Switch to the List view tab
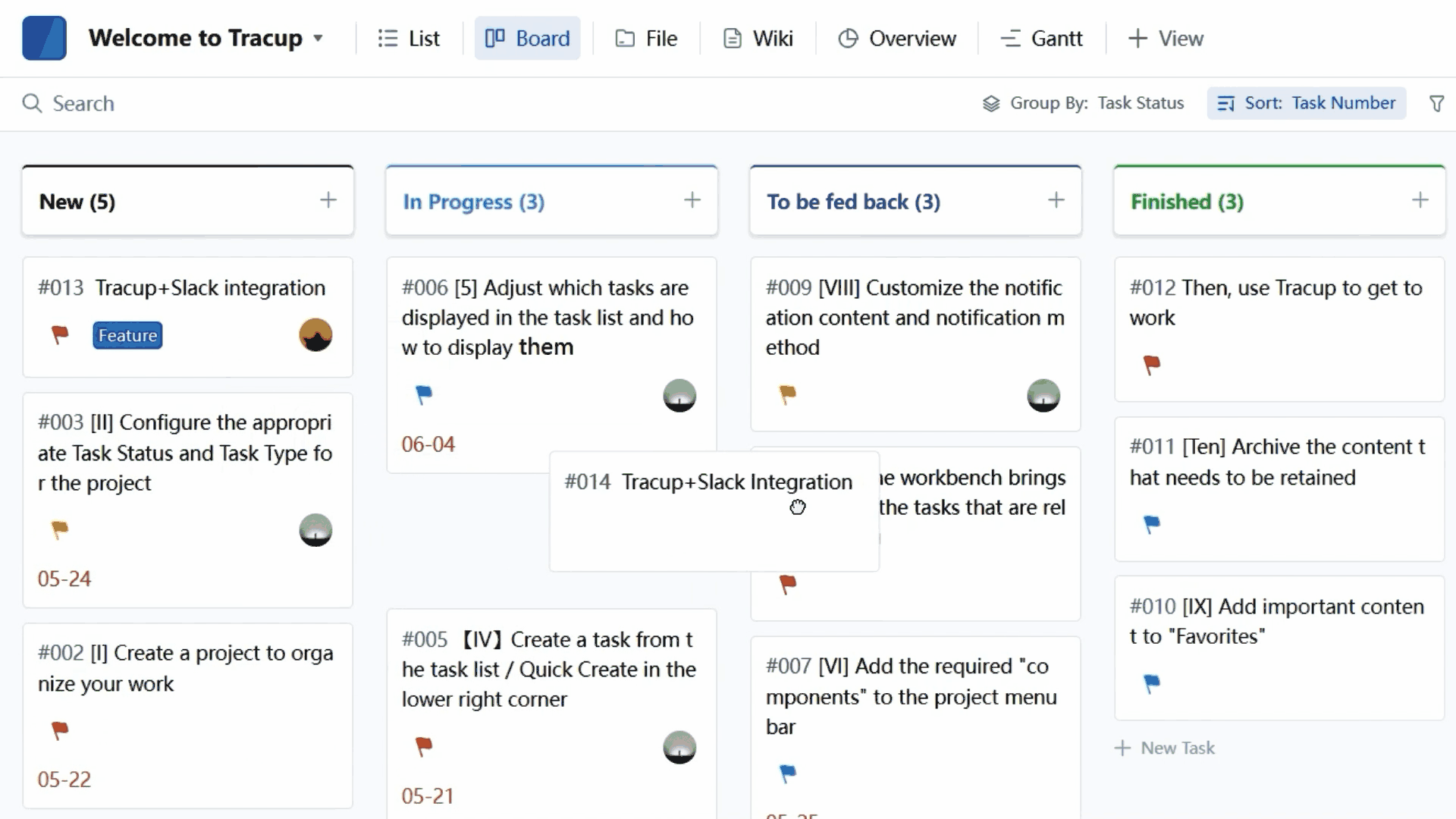Viewport: 1456px width, 819px height. tap(409, 38)
